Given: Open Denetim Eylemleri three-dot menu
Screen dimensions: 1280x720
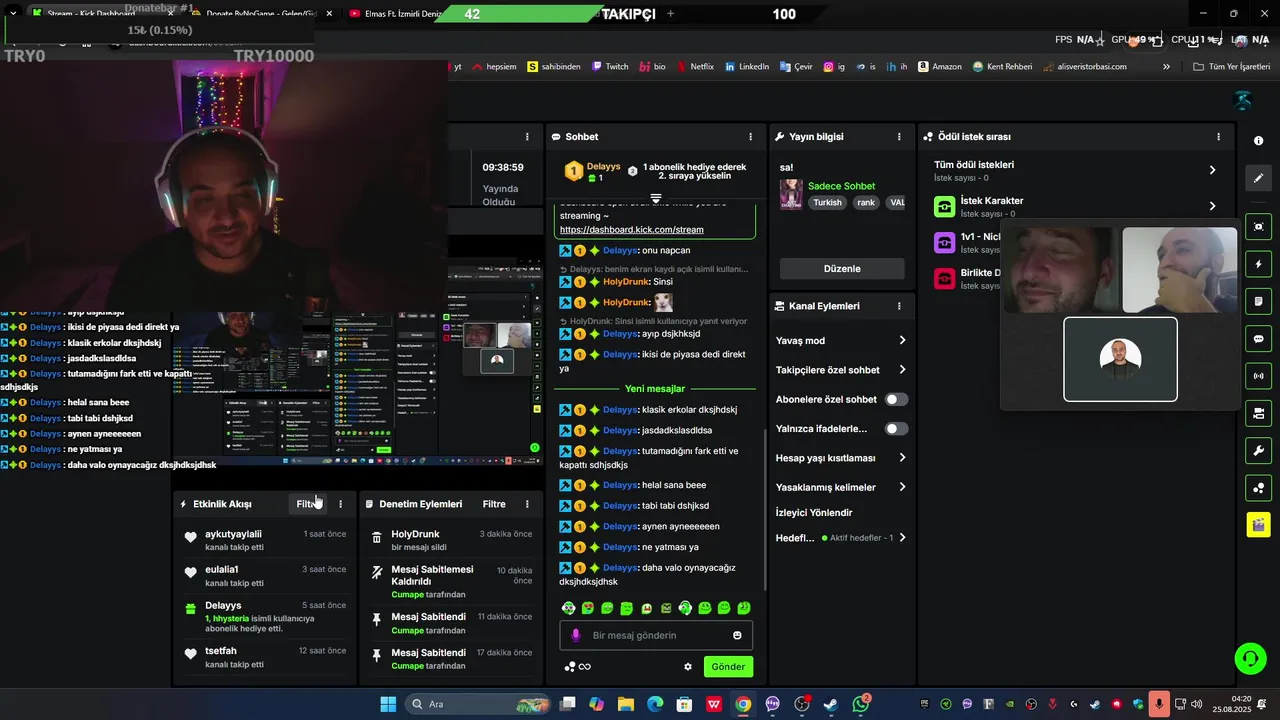Looking at the screenshot, I should tap(527, 504).
